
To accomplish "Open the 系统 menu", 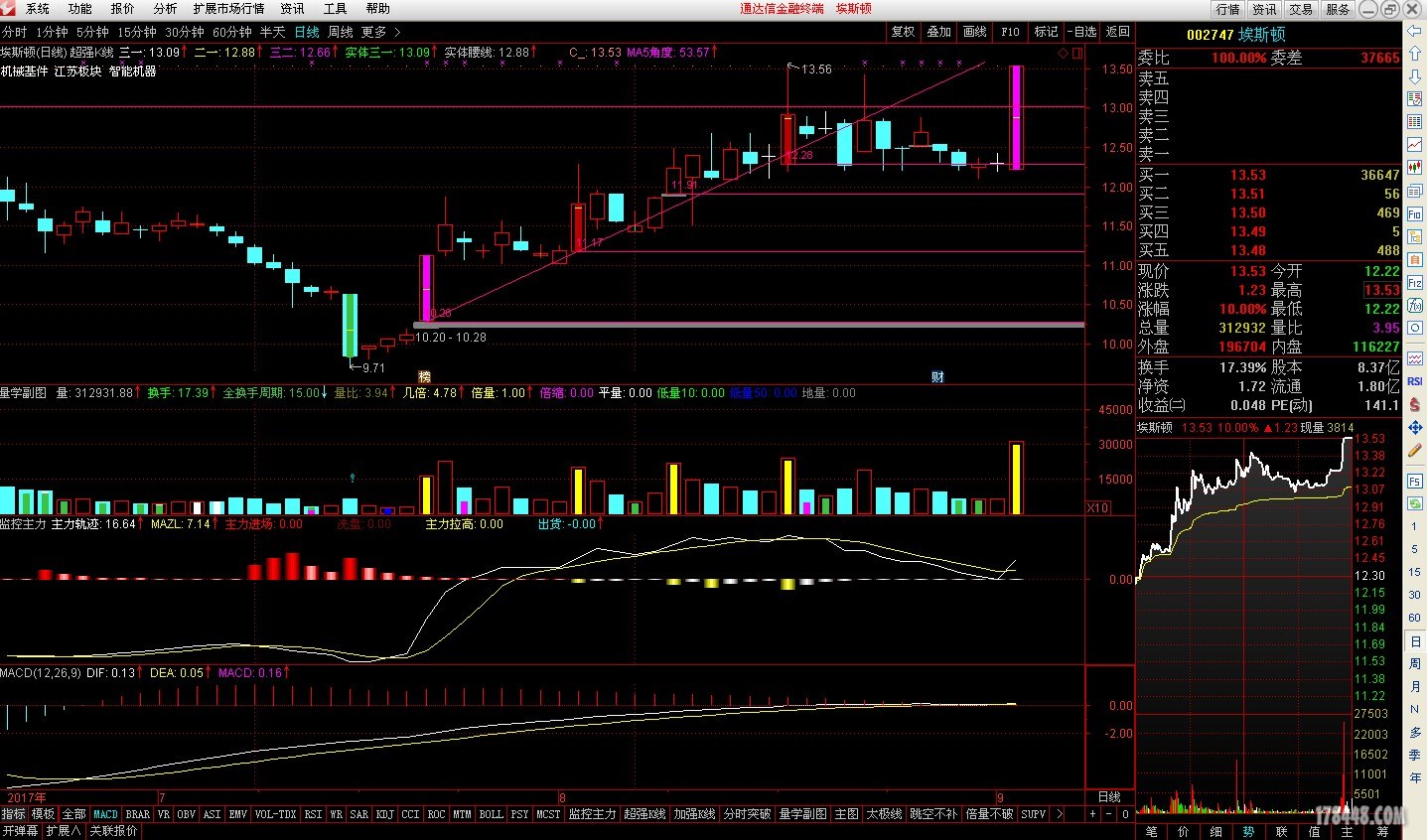I will tap(38, 9).
